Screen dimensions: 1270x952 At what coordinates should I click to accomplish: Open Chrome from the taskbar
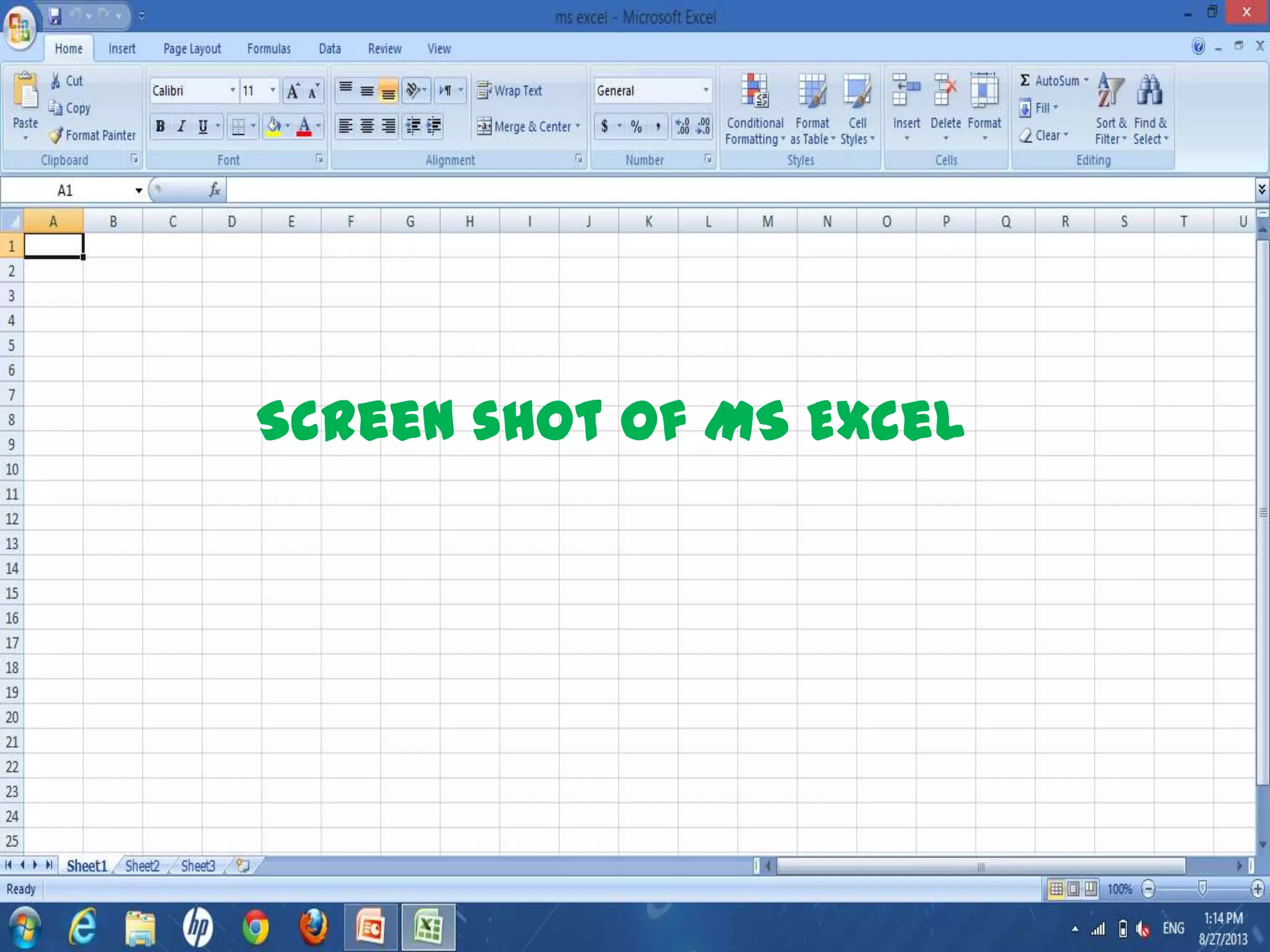(255, 927)
